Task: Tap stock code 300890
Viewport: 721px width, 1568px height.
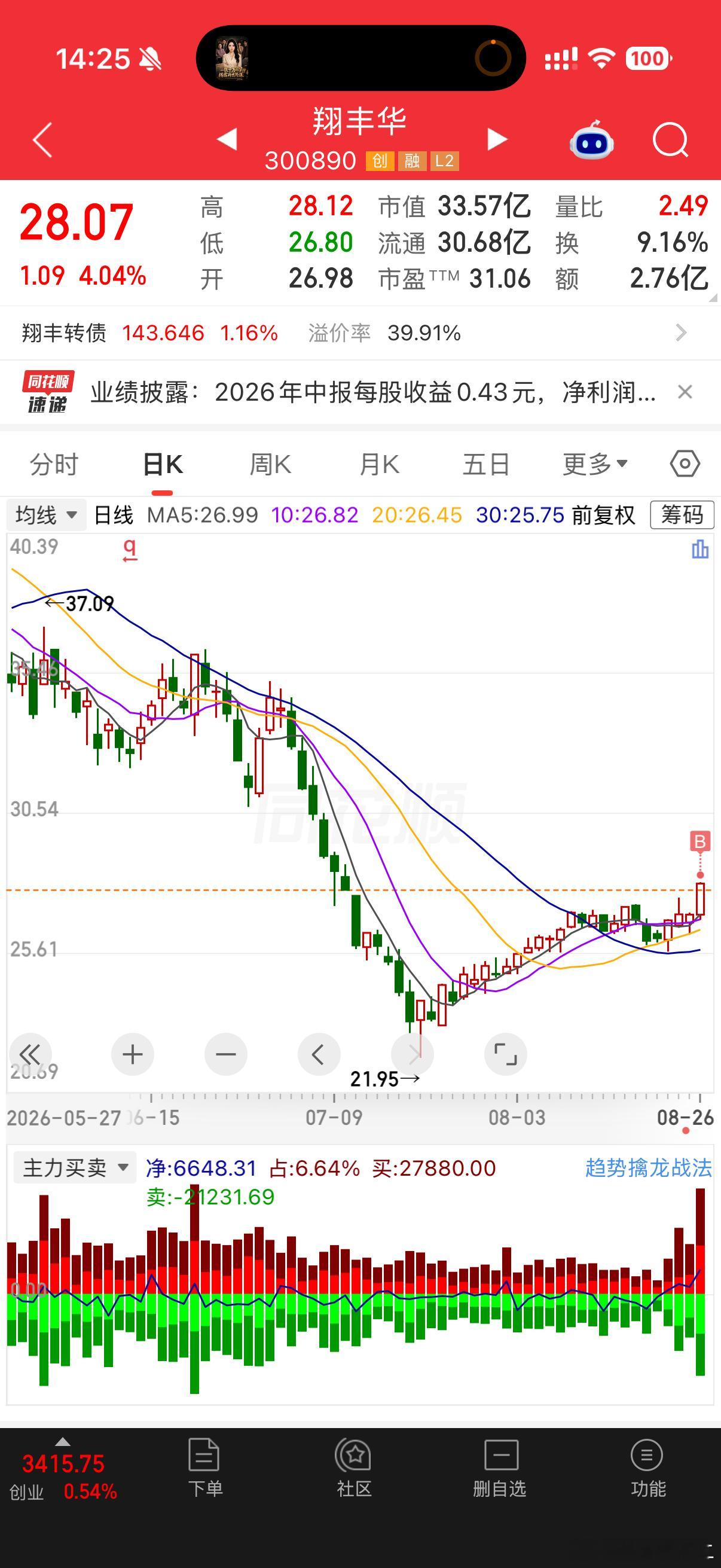Action: 310,161
